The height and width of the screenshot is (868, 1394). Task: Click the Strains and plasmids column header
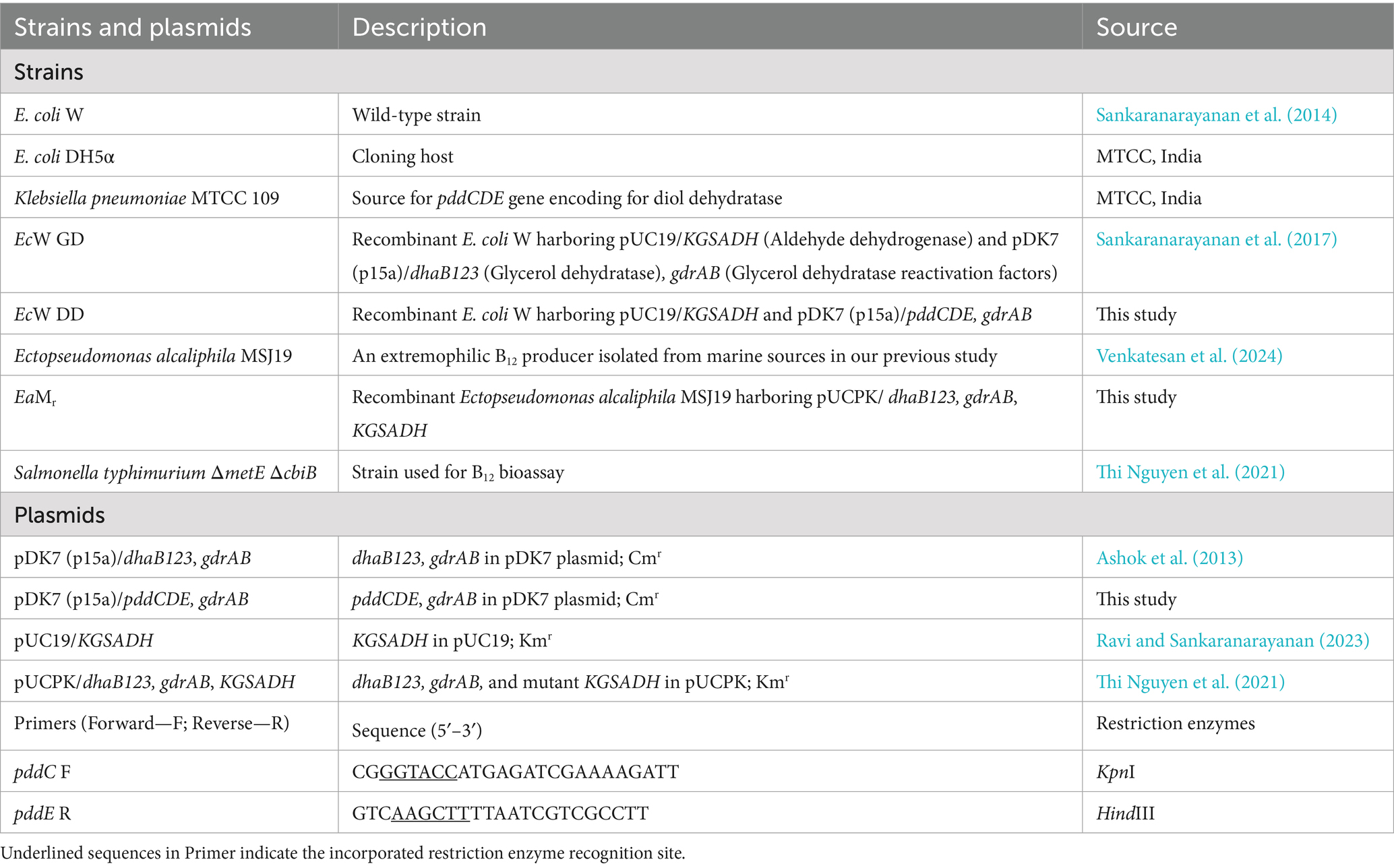[x=133, y=27]
